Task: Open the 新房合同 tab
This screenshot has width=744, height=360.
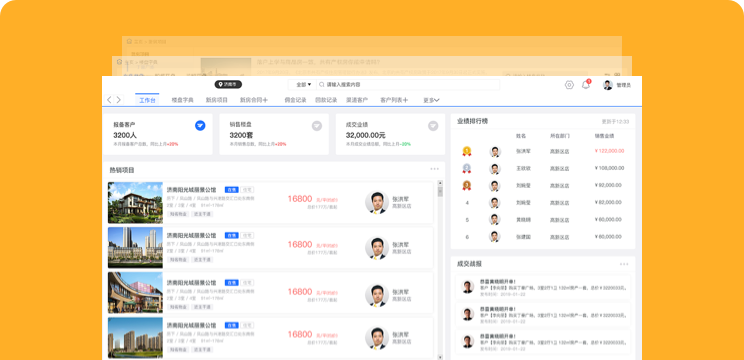Action: 251,100
